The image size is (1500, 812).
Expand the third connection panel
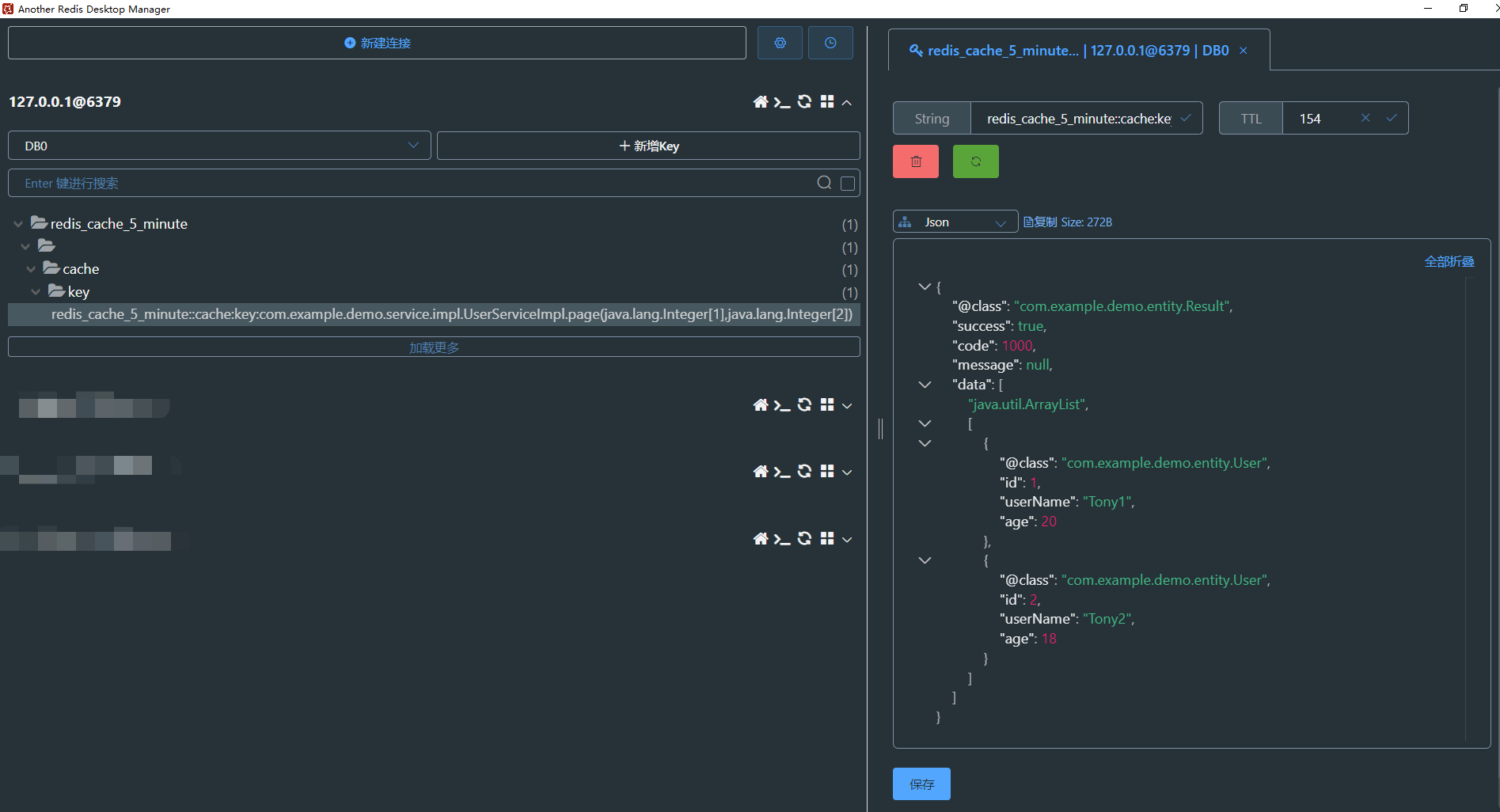pyautogui.click(x=847, y=472)
